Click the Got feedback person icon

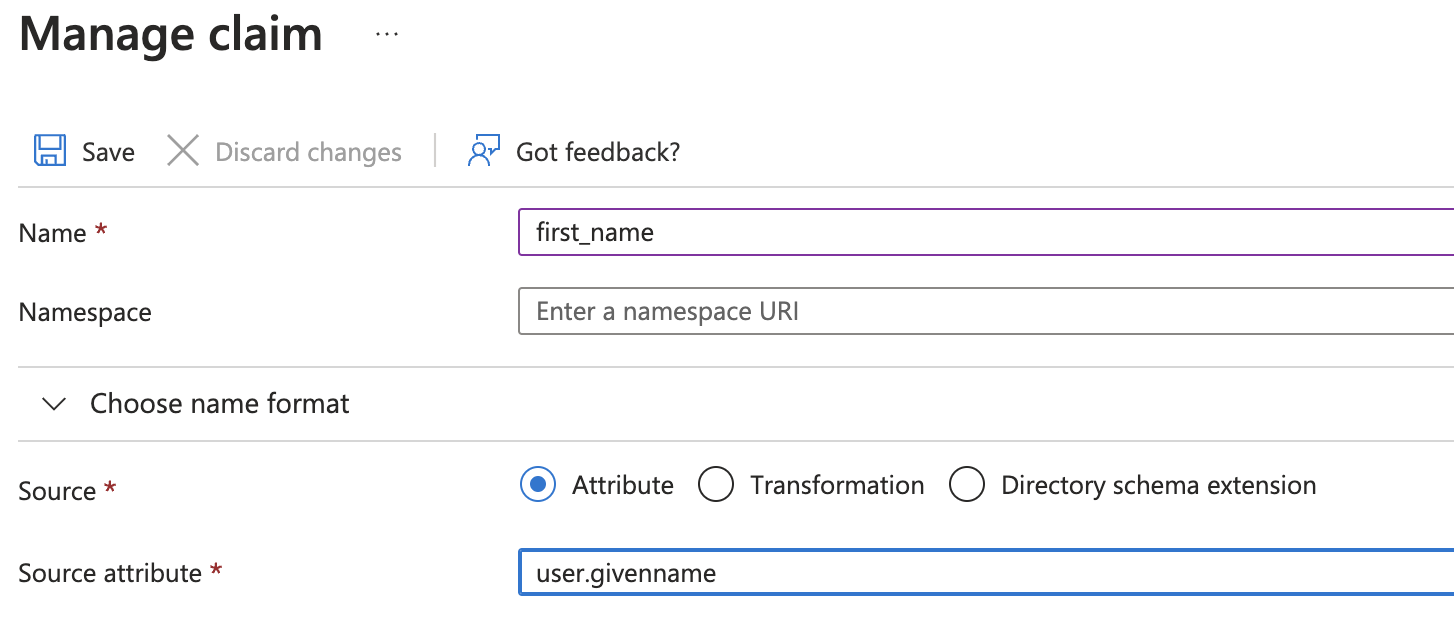coord(484,151)
